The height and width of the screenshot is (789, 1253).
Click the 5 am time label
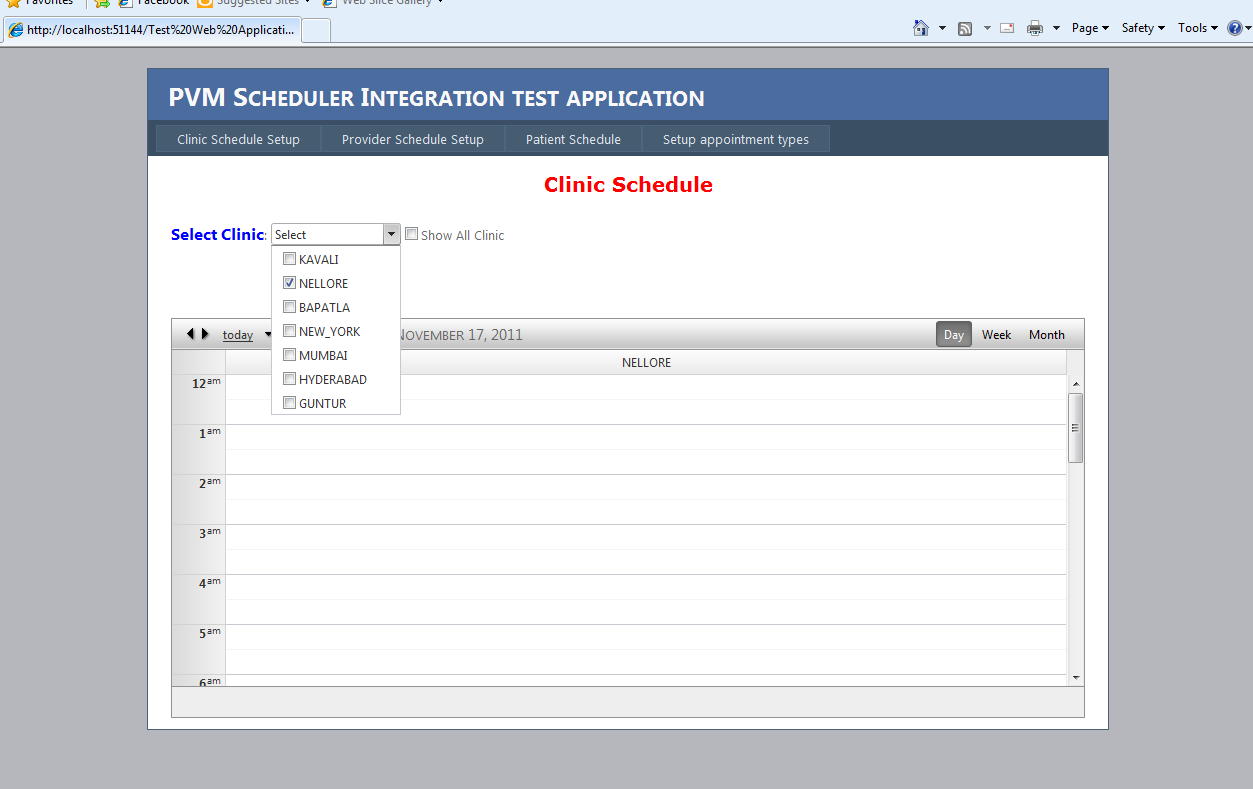[209, 632]
